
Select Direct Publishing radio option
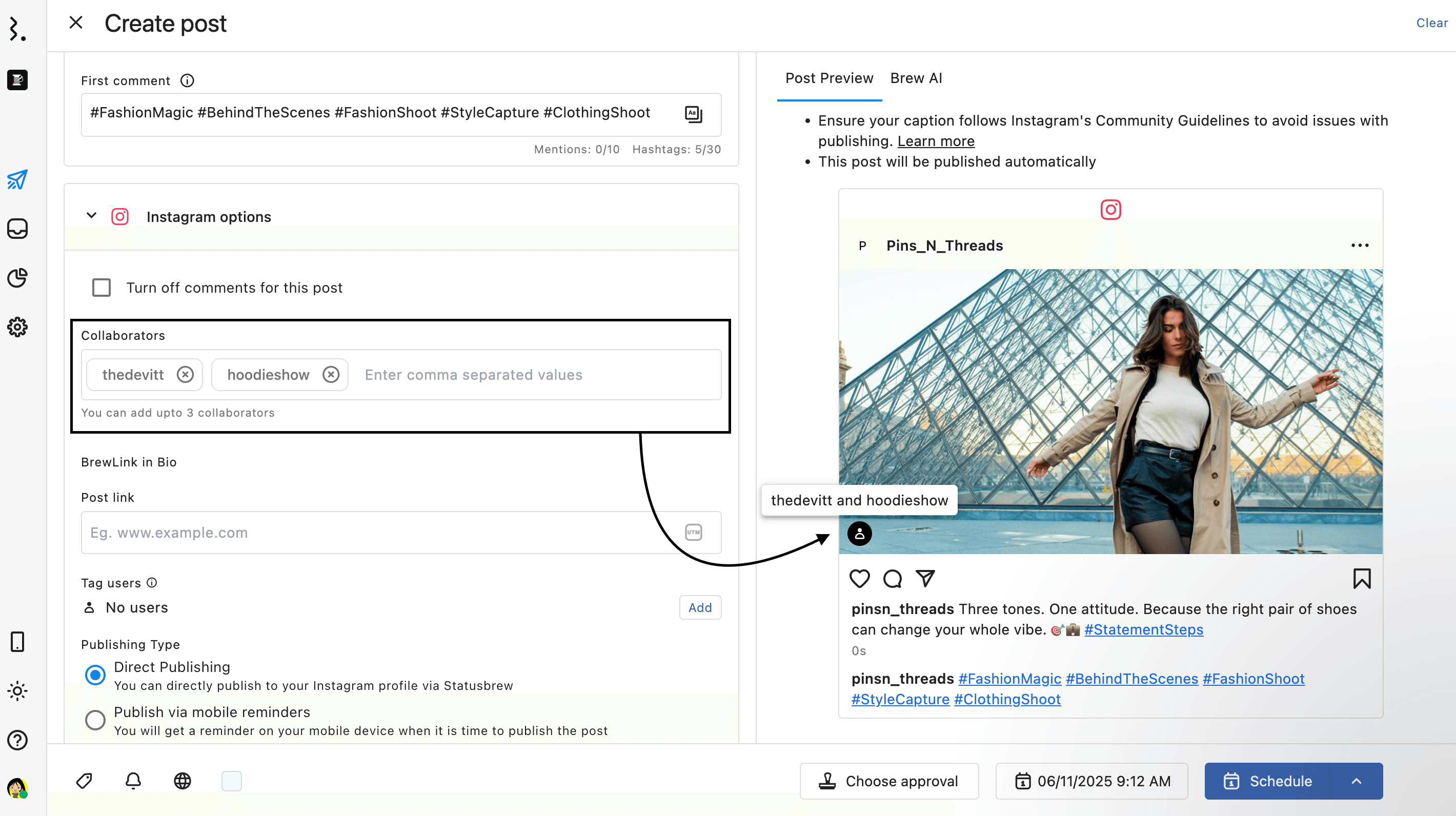[95, 675]
